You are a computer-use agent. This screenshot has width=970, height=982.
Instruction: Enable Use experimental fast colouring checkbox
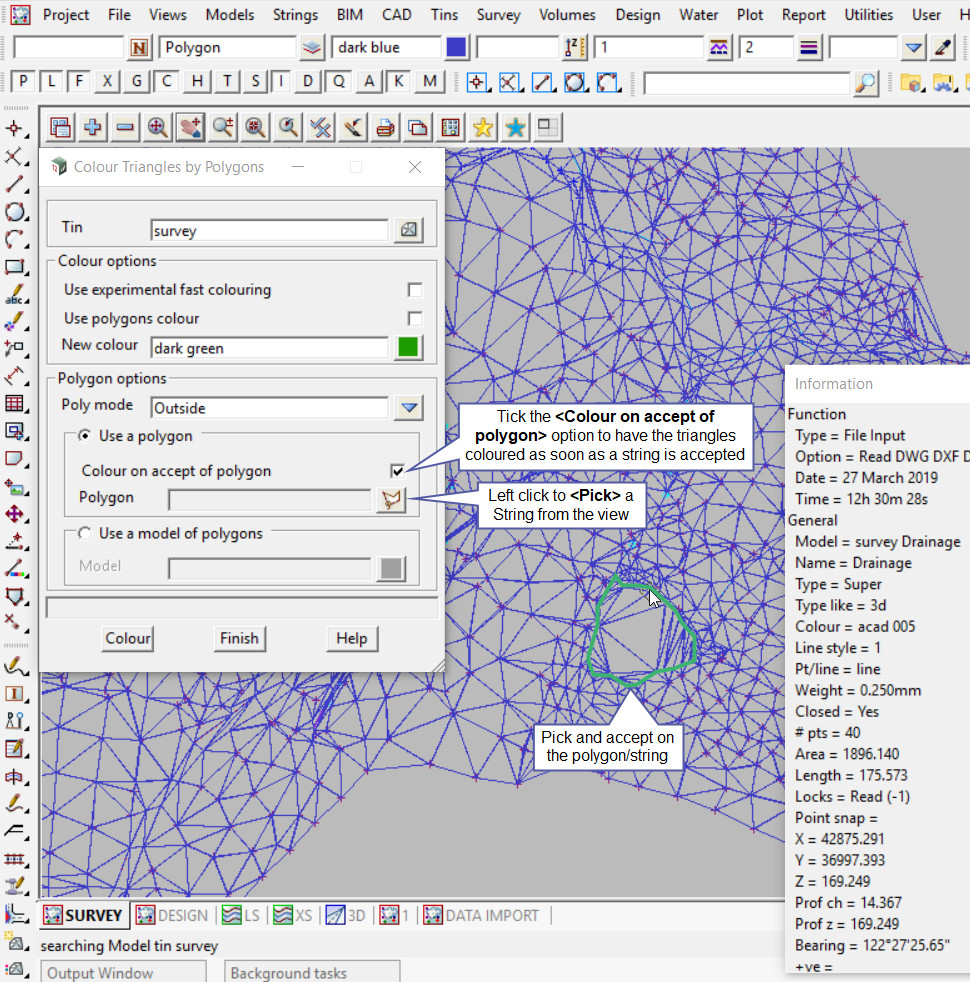(x=414, y=290)
